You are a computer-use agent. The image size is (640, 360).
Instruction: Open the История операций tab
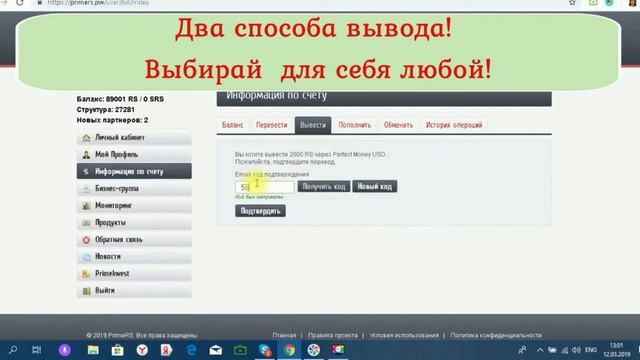tap(454, 125)
